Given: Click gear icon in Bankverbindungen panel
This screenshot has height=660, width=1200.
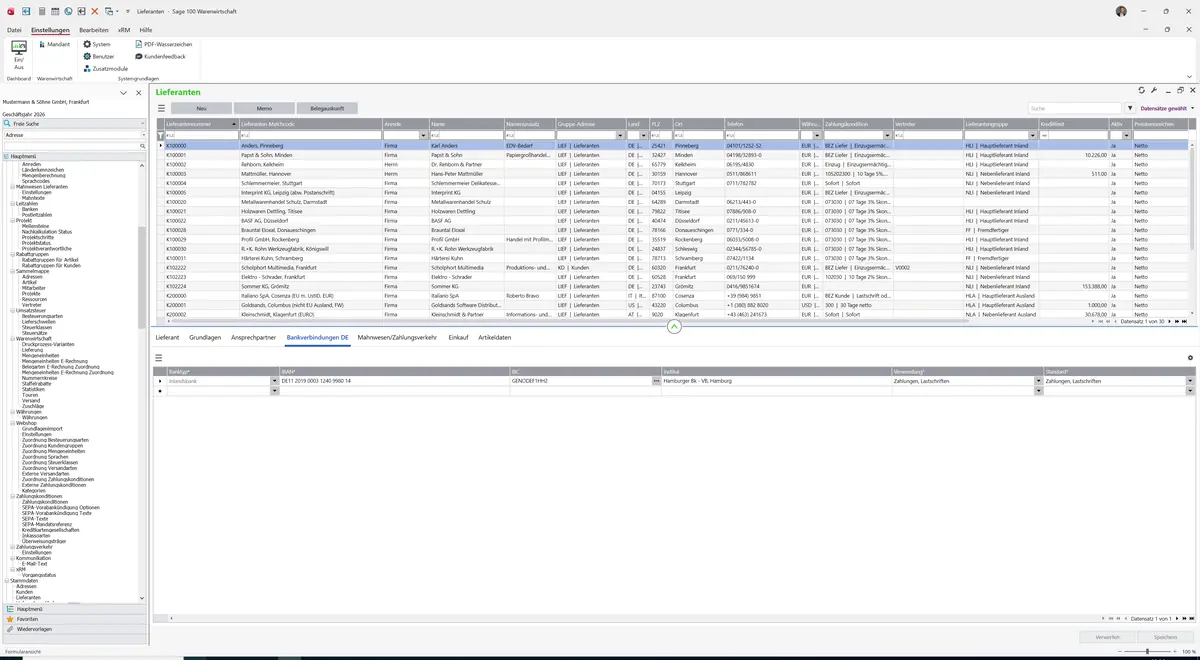Looking at the screenshot, I should 1190,357.
